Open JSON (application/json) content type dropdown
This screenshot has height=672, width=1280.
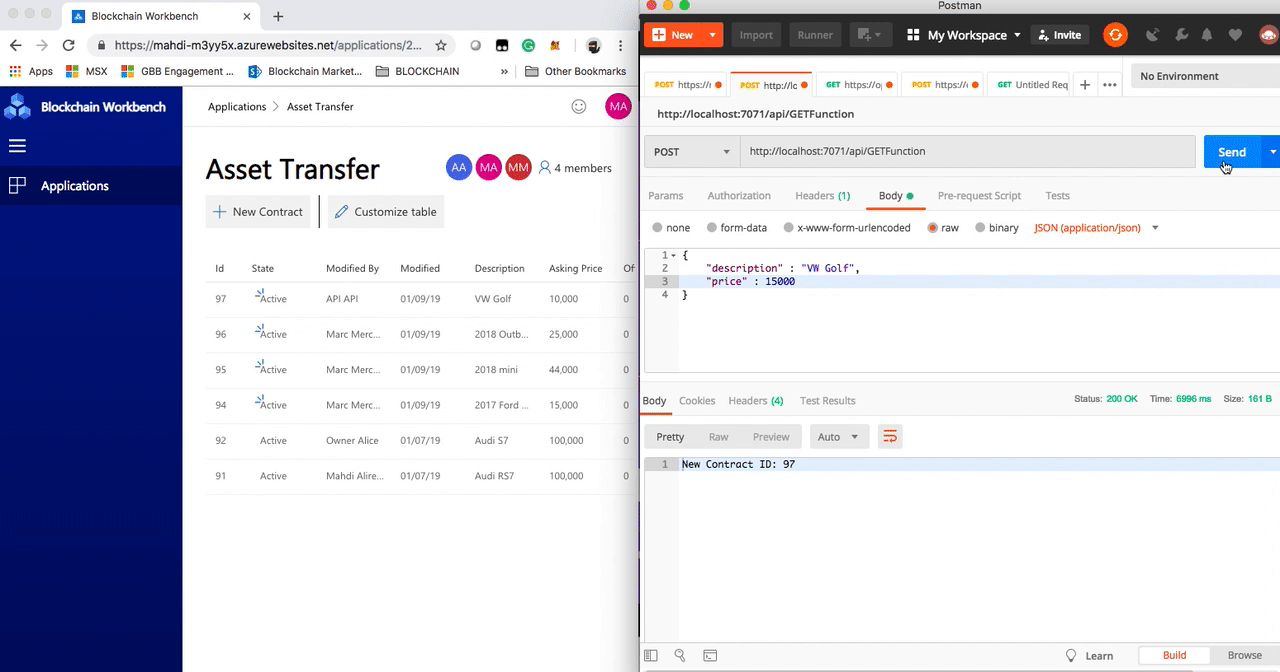point(1096,228)
